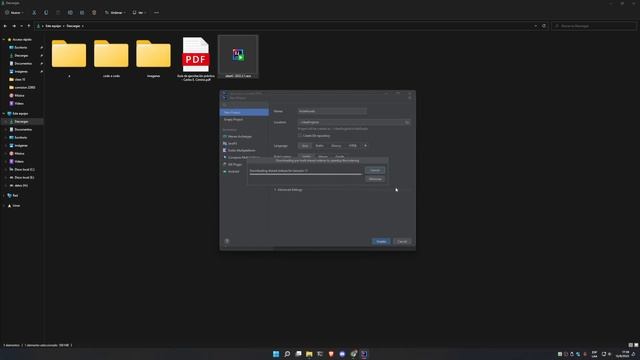This screenshot has width=640, height=360.
Task: Select Java as project language
Action: pos(305,146)
